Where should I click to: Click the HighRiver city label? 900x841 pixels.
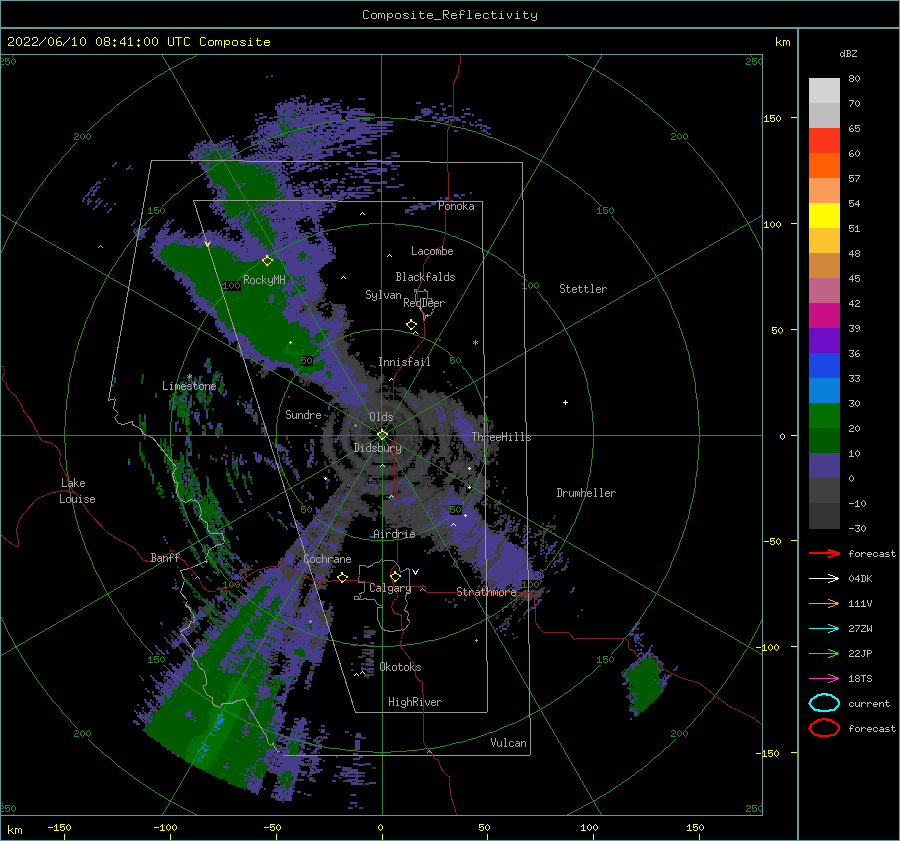415,702
